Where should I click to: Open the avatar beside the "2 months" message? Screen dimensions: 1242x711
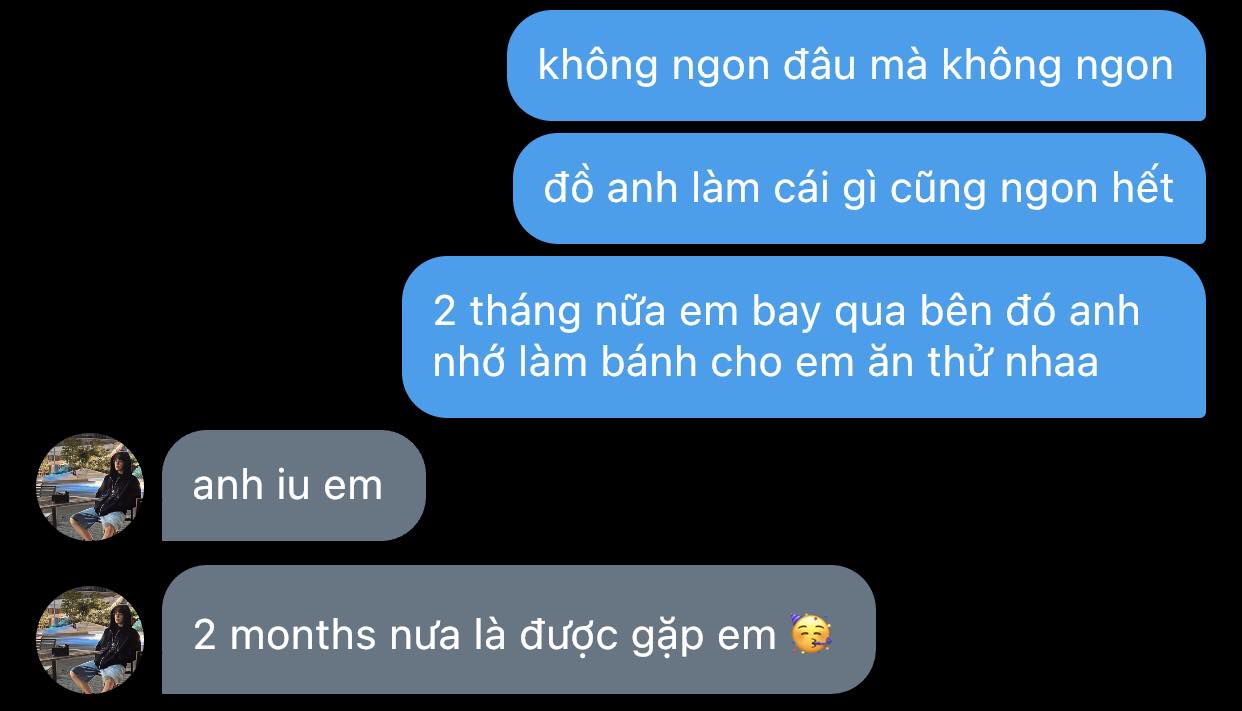pyautogui.click(x=90, y=640)
